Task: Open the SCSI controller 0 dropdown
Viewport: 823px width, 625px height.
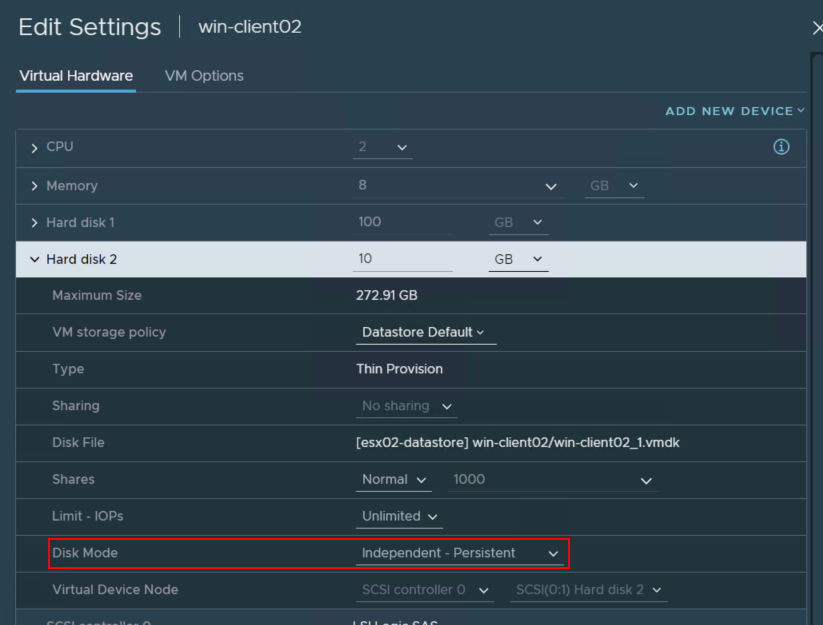Action: pos(425,590)
